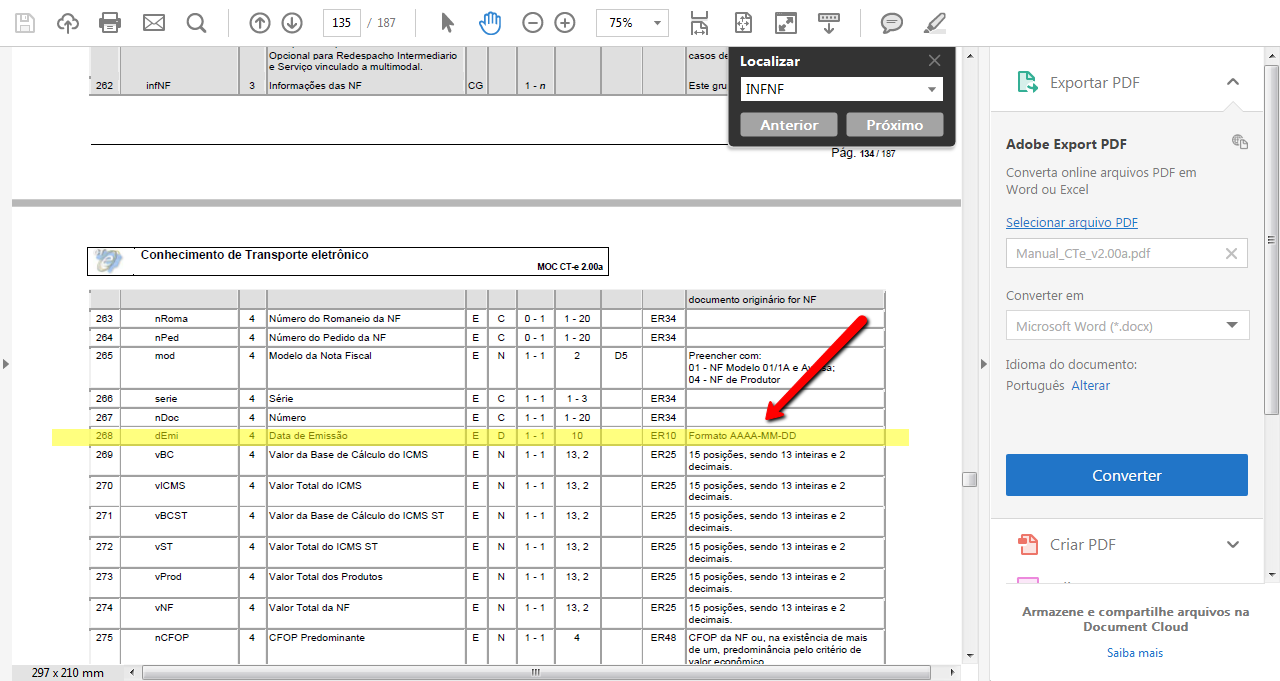
Task: Select the Hand pan tool
Action: click(x=489, y=22)
